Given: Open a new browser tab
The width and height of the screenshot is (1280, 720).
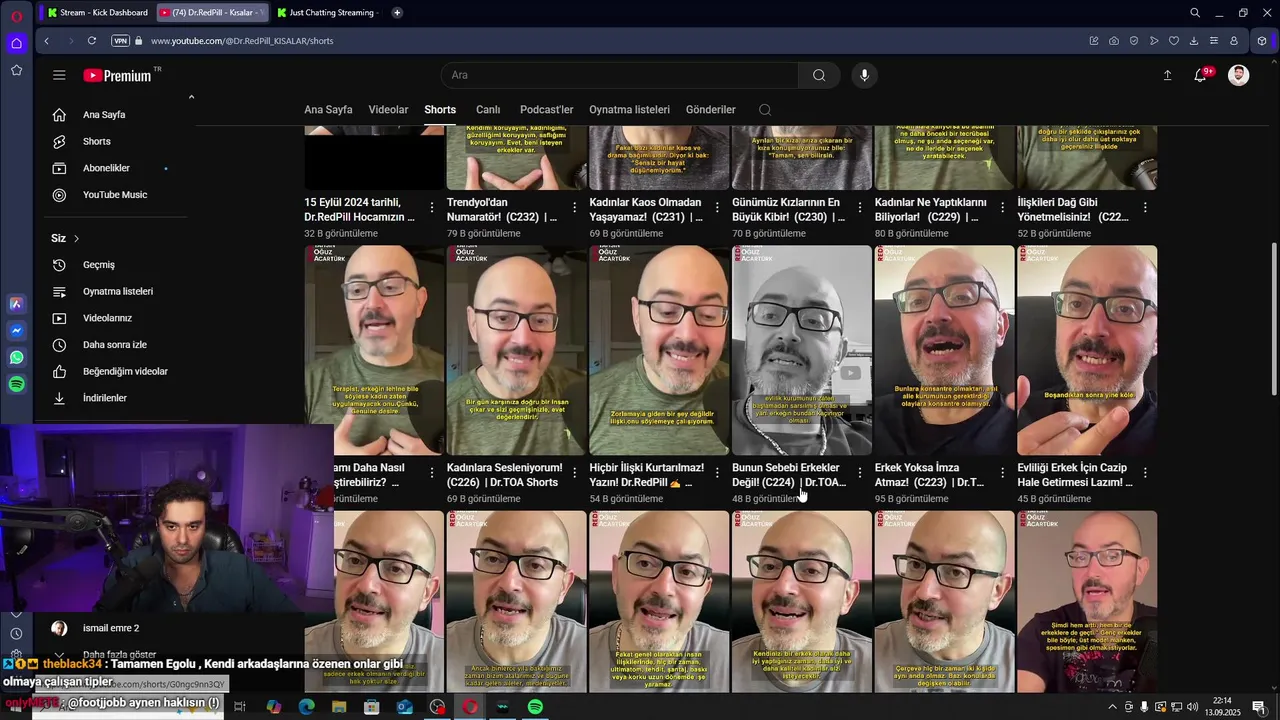Looking at the screenshot, I should [x=397, y=12].
